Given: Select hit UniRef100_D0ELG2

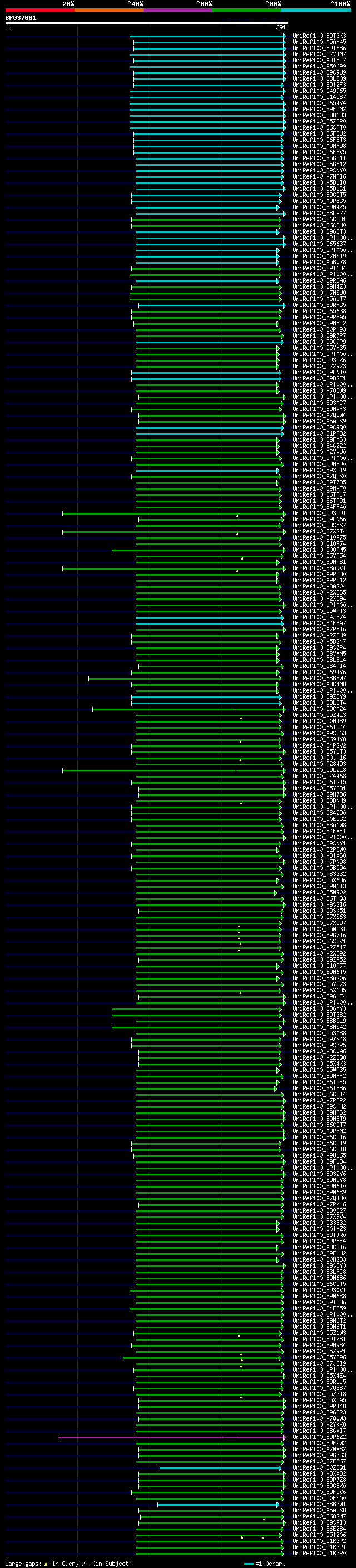Looking at the screenshot, I should [319, 819].
